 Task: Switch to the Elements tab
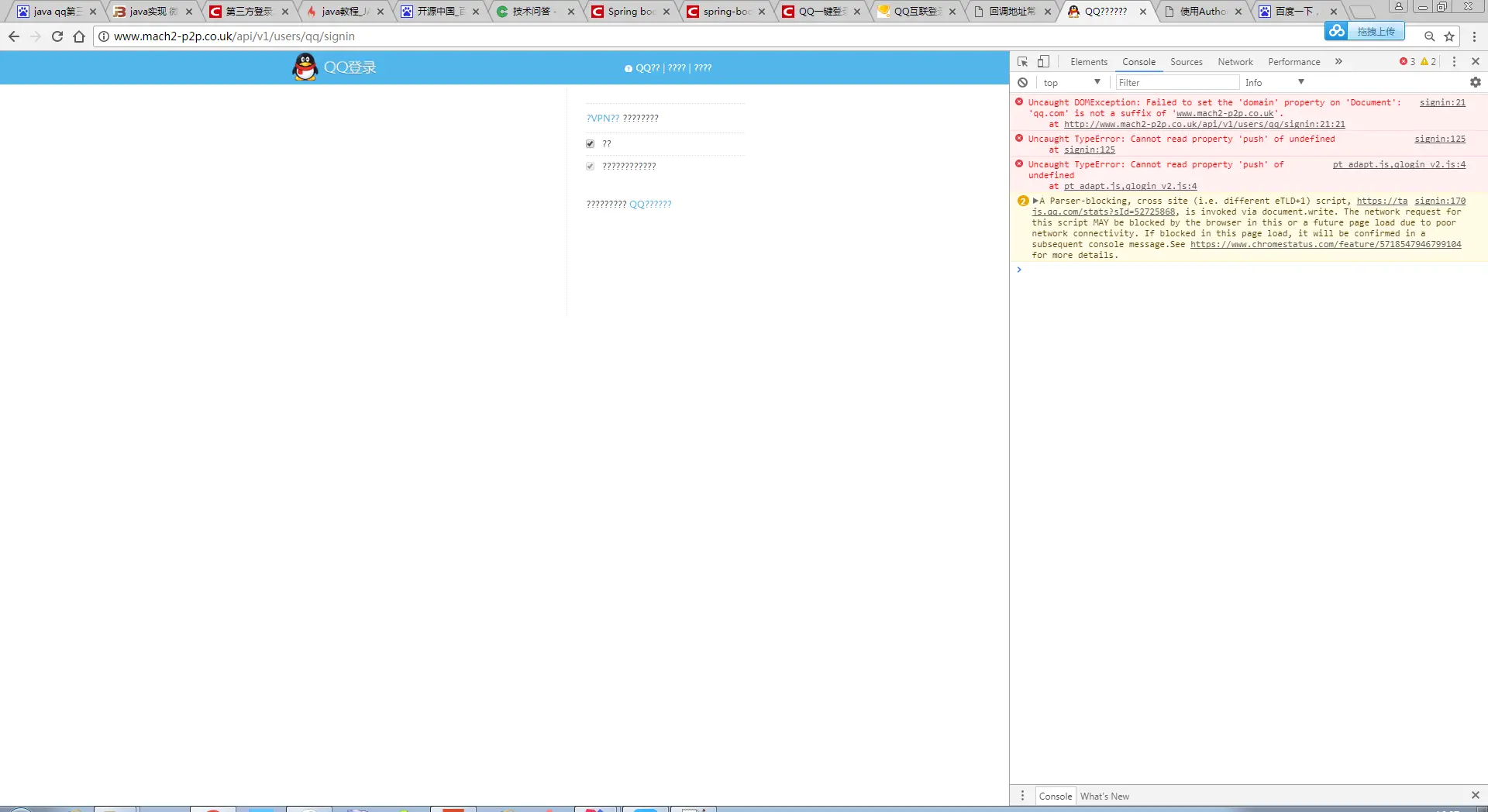coord(1089,62)
